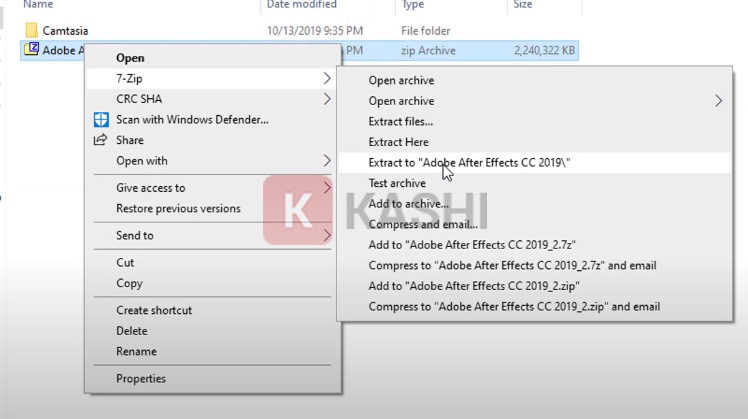Click the Windows Defender shield icon
The image size is (748, 419).
101,119
